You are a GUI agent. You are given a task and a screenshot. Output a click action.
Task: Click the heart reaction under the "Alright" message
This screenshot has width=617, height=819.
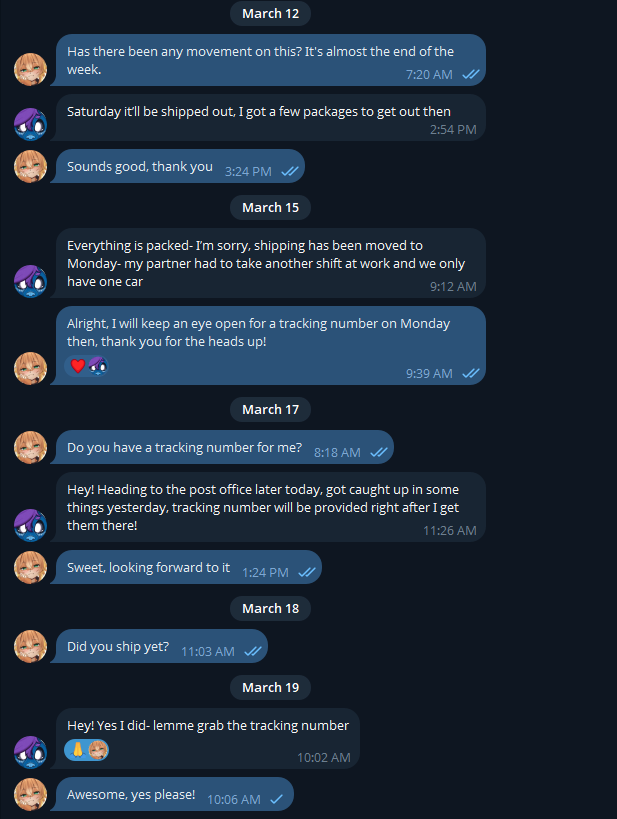pyautogui.click(x=78, y=366)
